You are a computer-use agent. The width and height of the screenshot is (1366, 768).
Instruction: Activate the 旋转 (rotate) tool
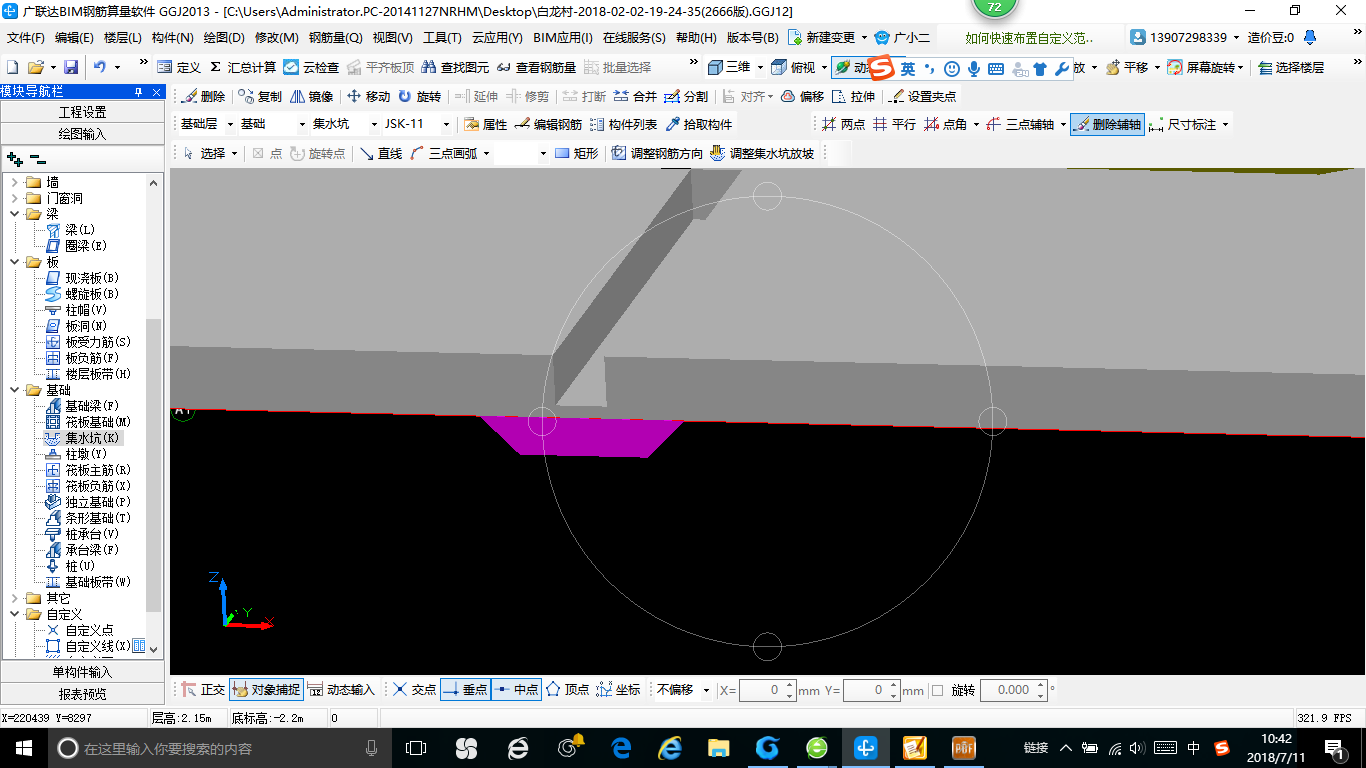tap(420, 97)
